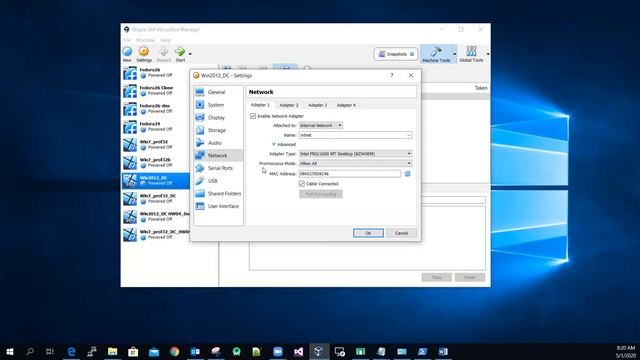Toggle the Cable Connected checkbox
Viewport: 640px width, 360px height.
pyautogui.click(x=302, y=184)
